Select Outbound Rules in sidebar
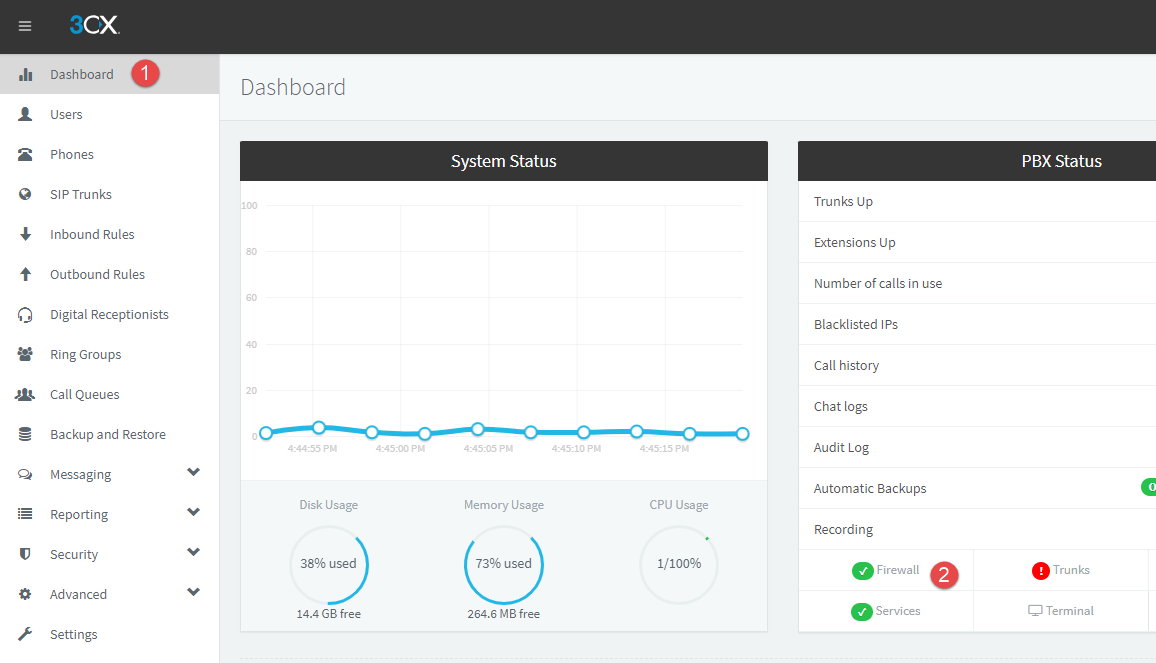 click(109, 274)
